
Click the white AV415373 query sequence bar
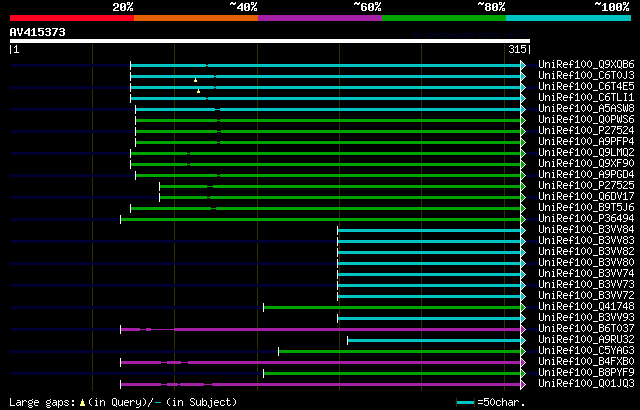click(x=270, y=41)
